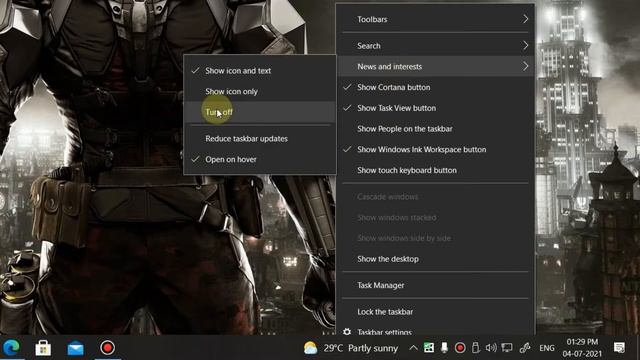The image size is (640, 360).
Task: Open Task Manager from context menu
Action: pyautogui.click(x=435, y=285)
